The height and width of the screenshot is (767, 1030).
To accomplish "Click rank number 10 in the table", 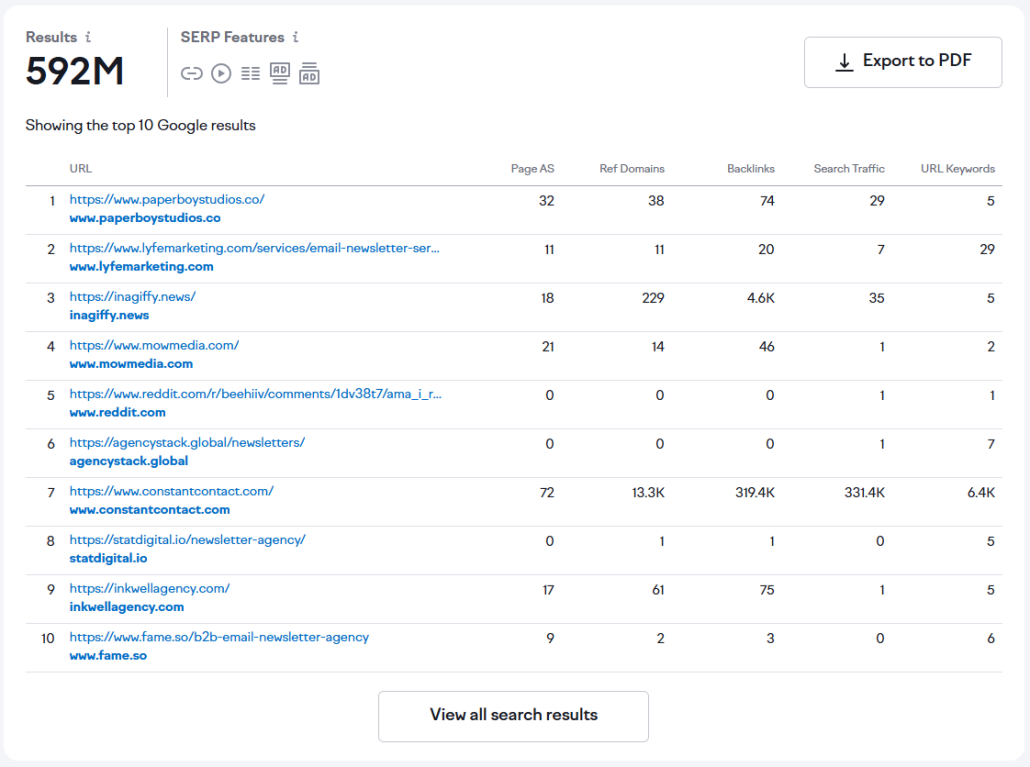I will [48, 638].
